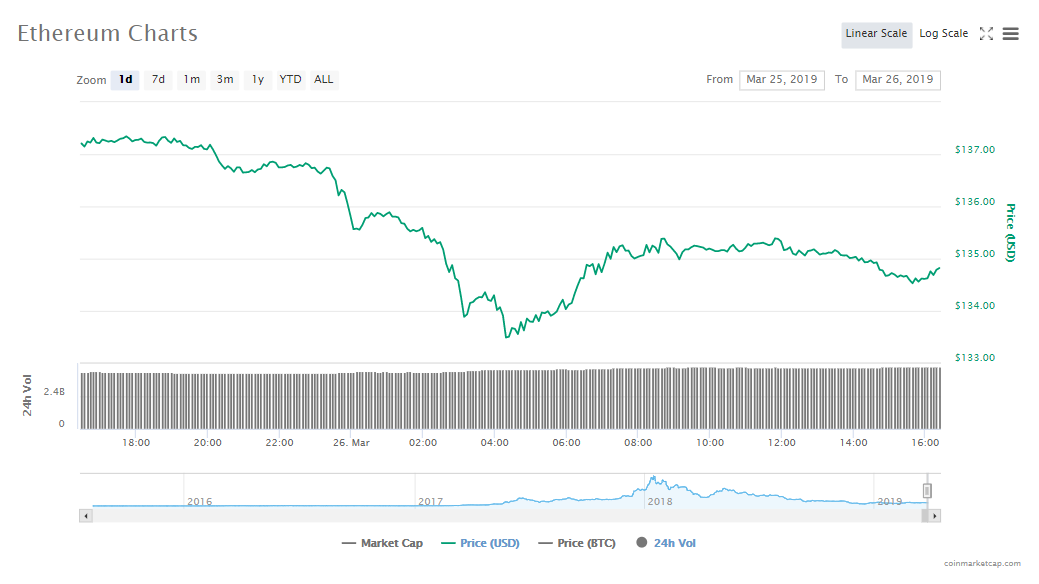Click the fullscreen expand icon

point(986,34)
